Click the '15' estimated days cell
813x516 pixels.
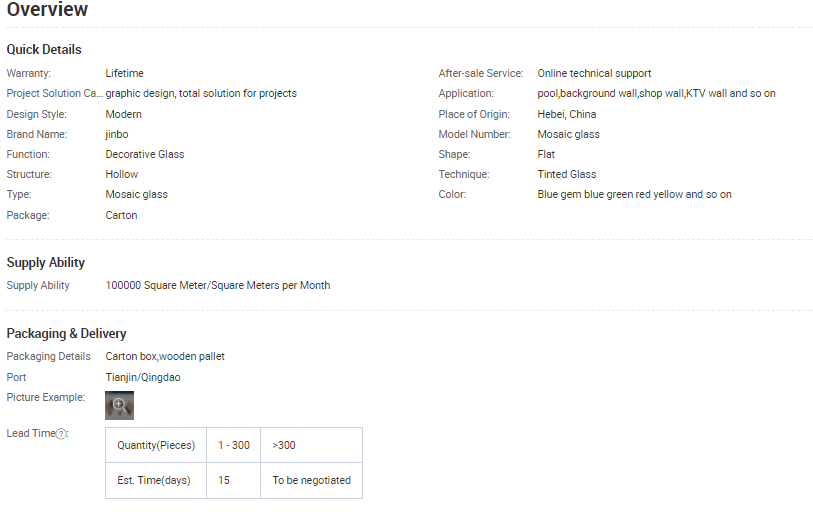tap(234, 480)
